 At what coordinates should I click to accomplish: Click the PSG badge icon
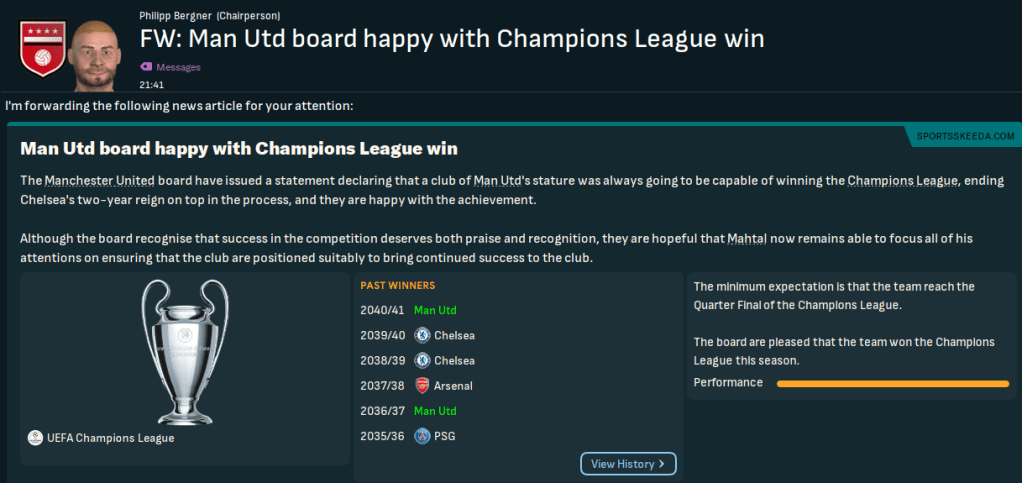(423, 436)
